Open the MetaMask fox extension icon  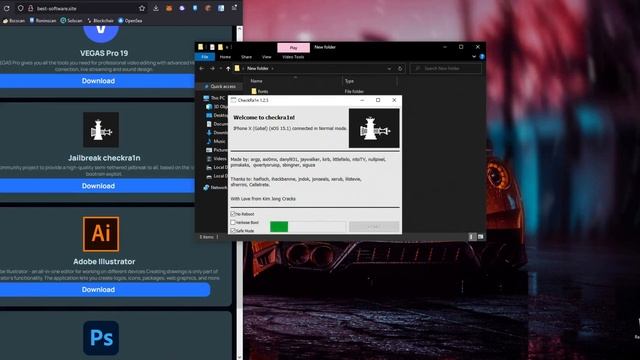pos(169,8)
